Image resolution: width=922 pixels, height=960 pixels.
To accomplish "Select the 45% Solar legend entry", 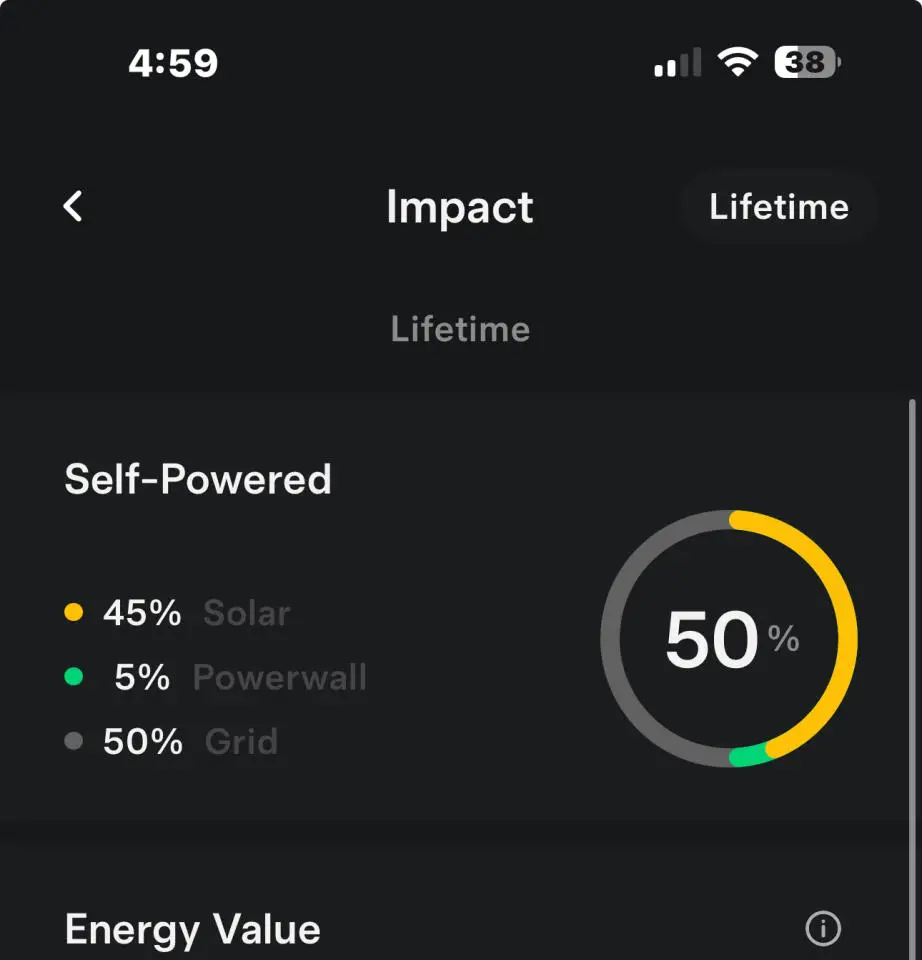I will pyautogui.click(x=196, y=612).
